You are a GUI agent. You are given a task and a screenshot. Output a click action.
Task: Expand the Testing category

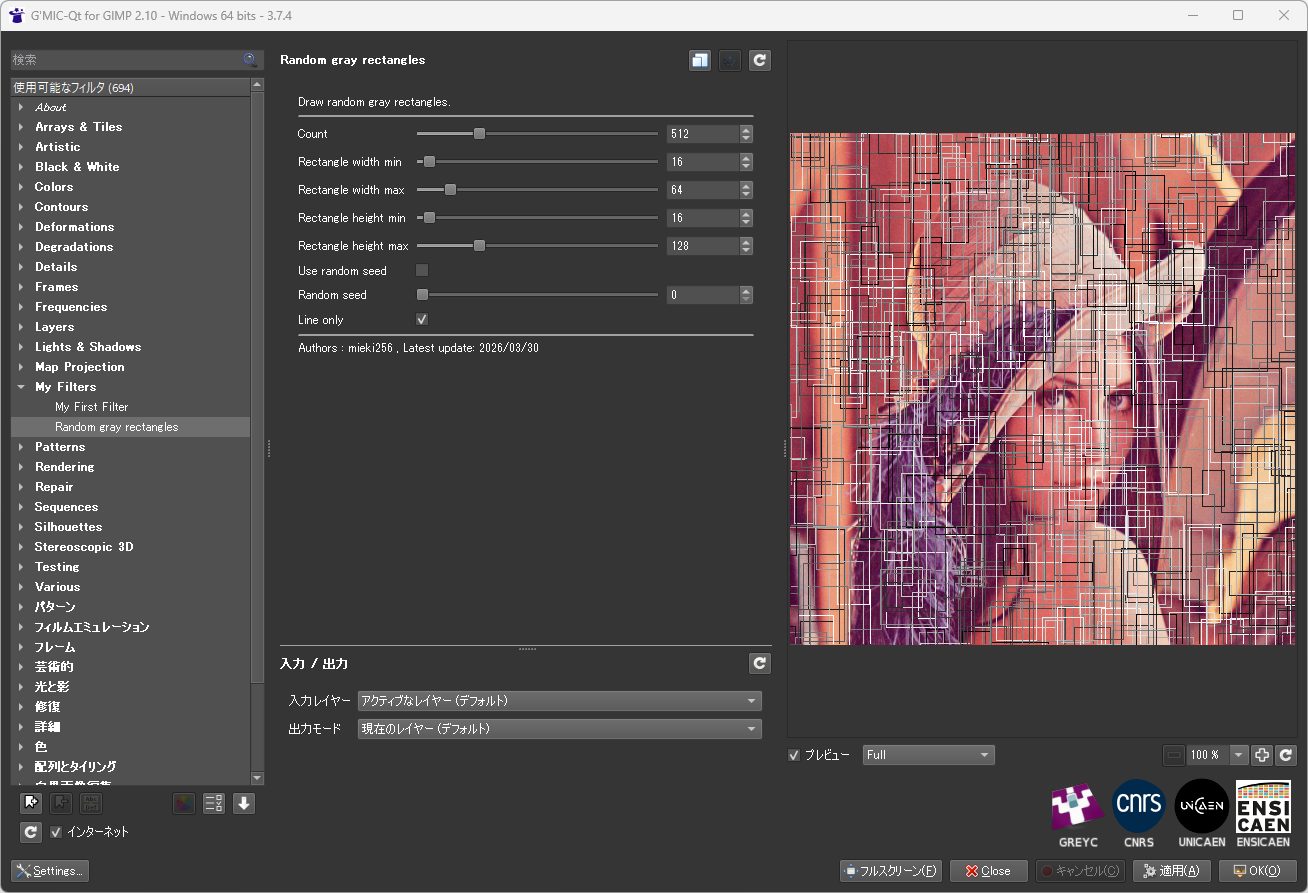pos(21,567)
